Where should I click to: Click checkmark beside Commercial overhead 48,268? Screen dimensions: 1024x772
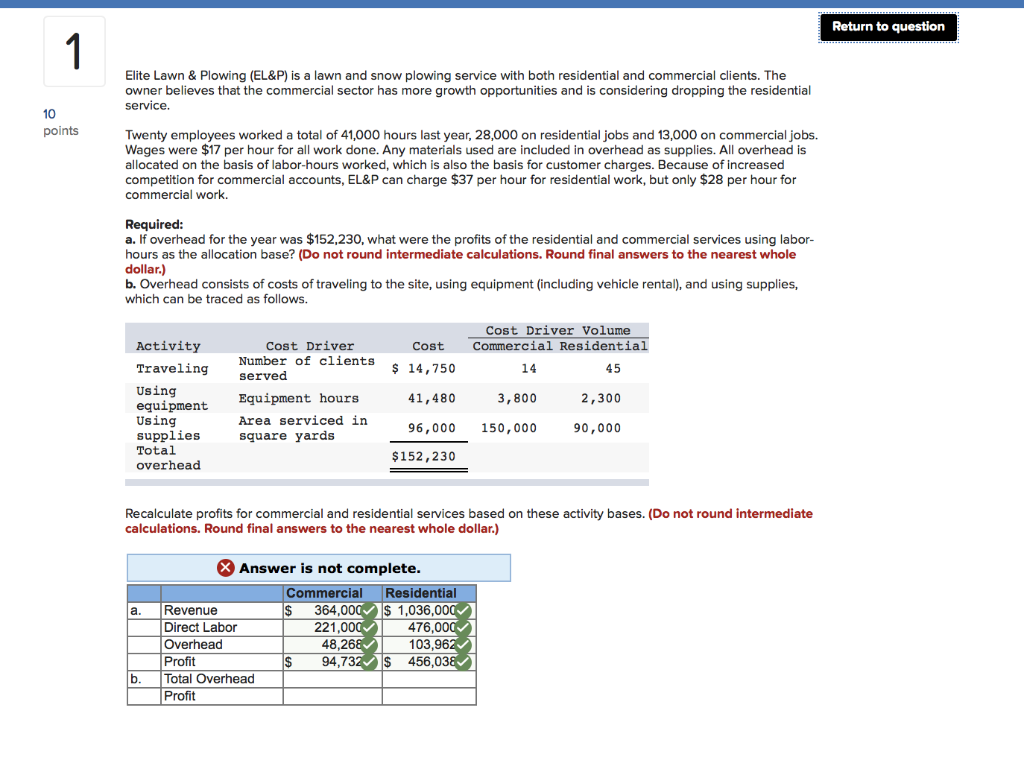click(369, 645)
